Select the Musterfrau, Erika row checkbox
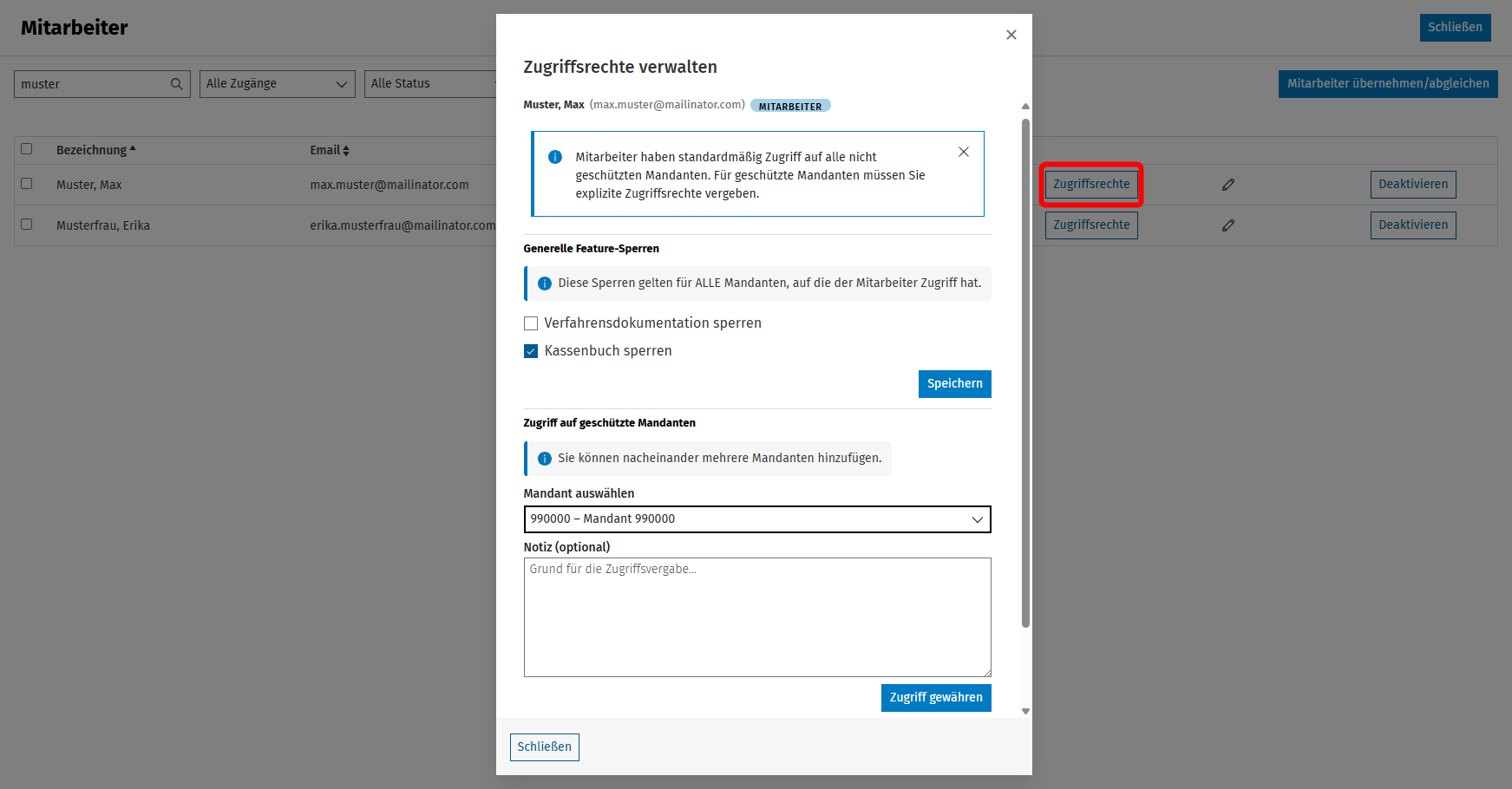The height and width of the screenshot is (789, 1512). click(27, 225)
